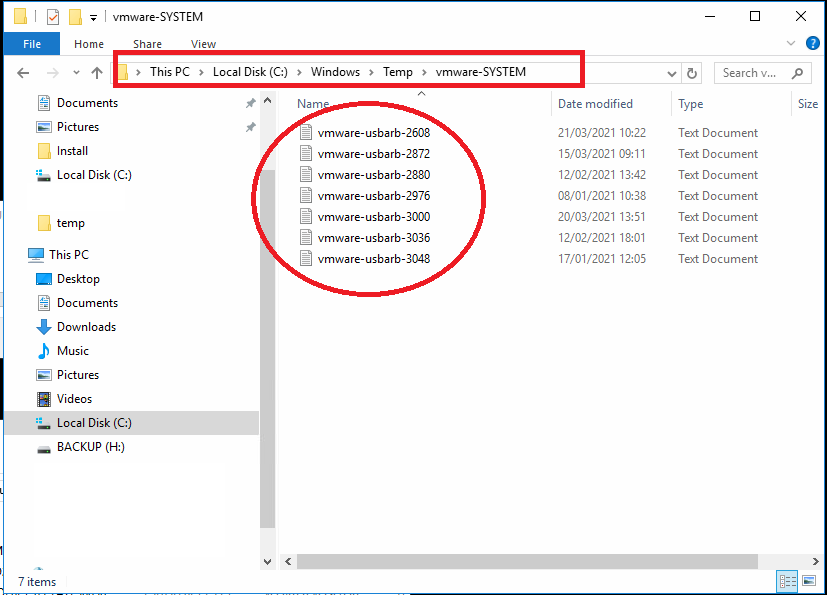Go forward with the Forward arrow

coord(52,73)
